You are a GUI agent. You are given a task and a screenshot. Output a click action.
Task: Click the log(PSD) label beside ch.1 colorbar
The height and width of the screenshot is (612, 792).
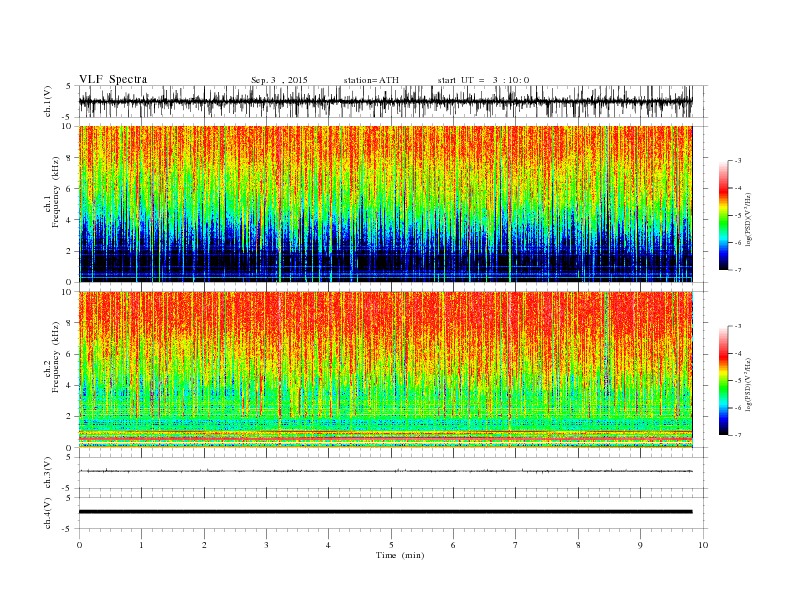[x=749, y=219]
